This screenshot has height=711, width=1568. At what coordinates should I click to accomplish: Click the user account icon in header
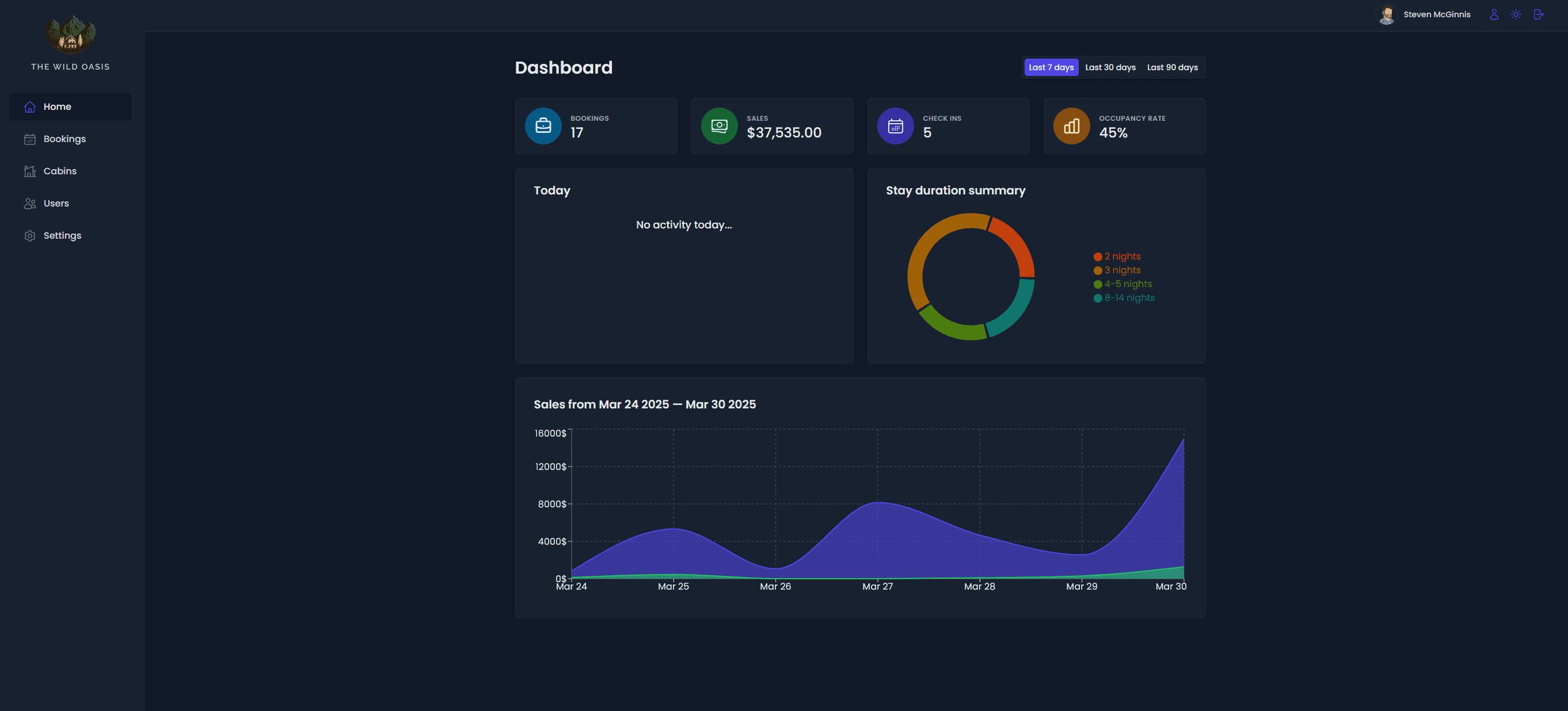[x=1494, y=14]
